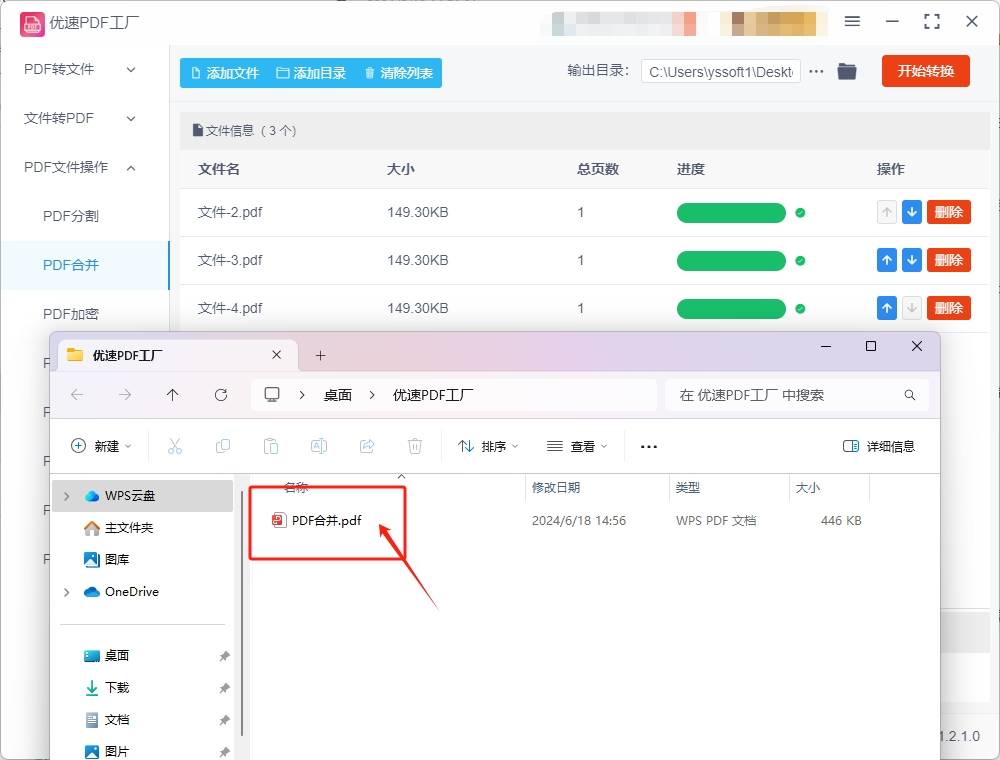
Task: Click the progress bar for 文件-2.pdf
Action: tap(731, 212)
